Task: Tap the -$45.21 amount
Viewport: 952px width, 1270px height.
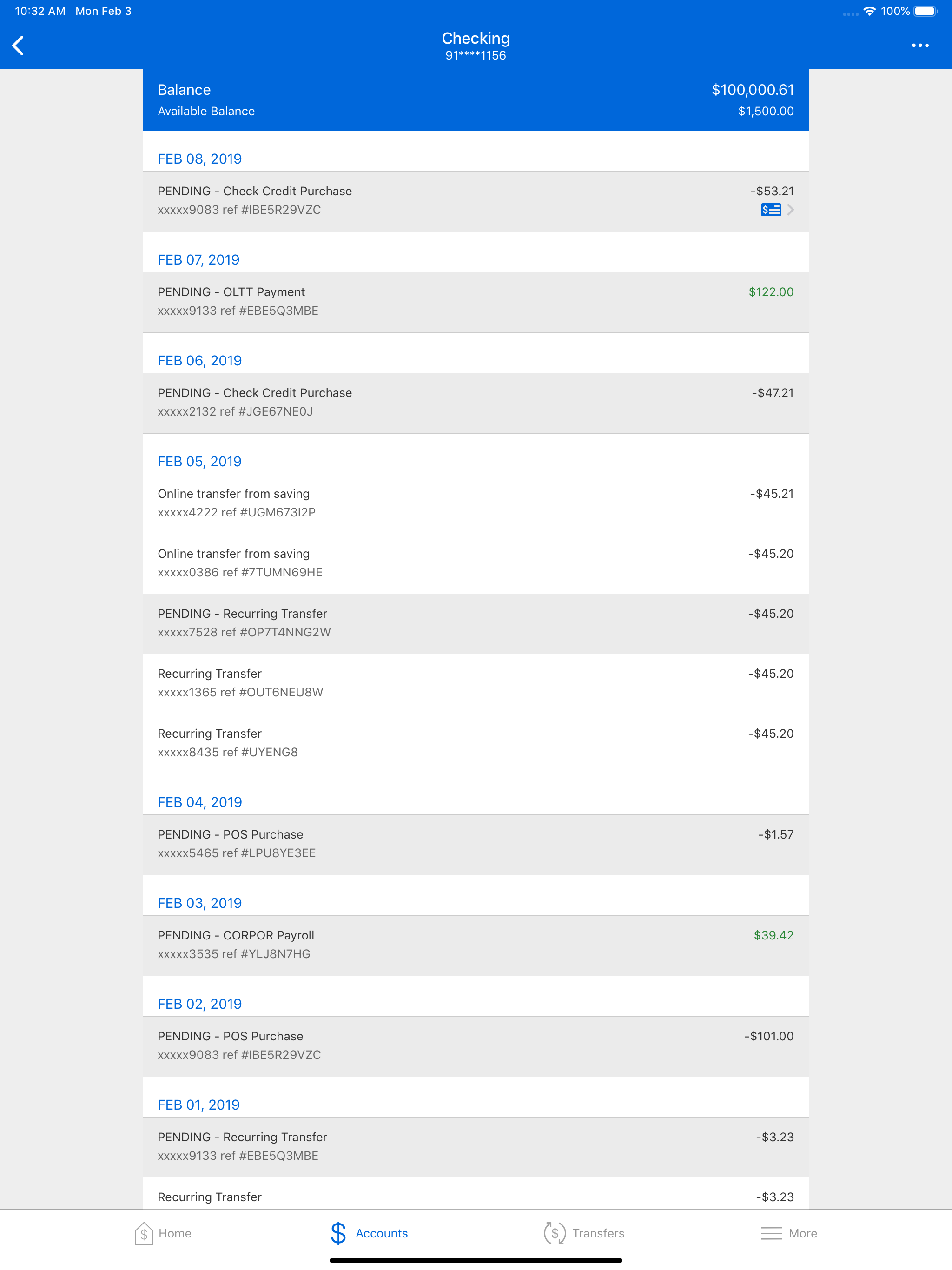Action: [x=772, y=494]
